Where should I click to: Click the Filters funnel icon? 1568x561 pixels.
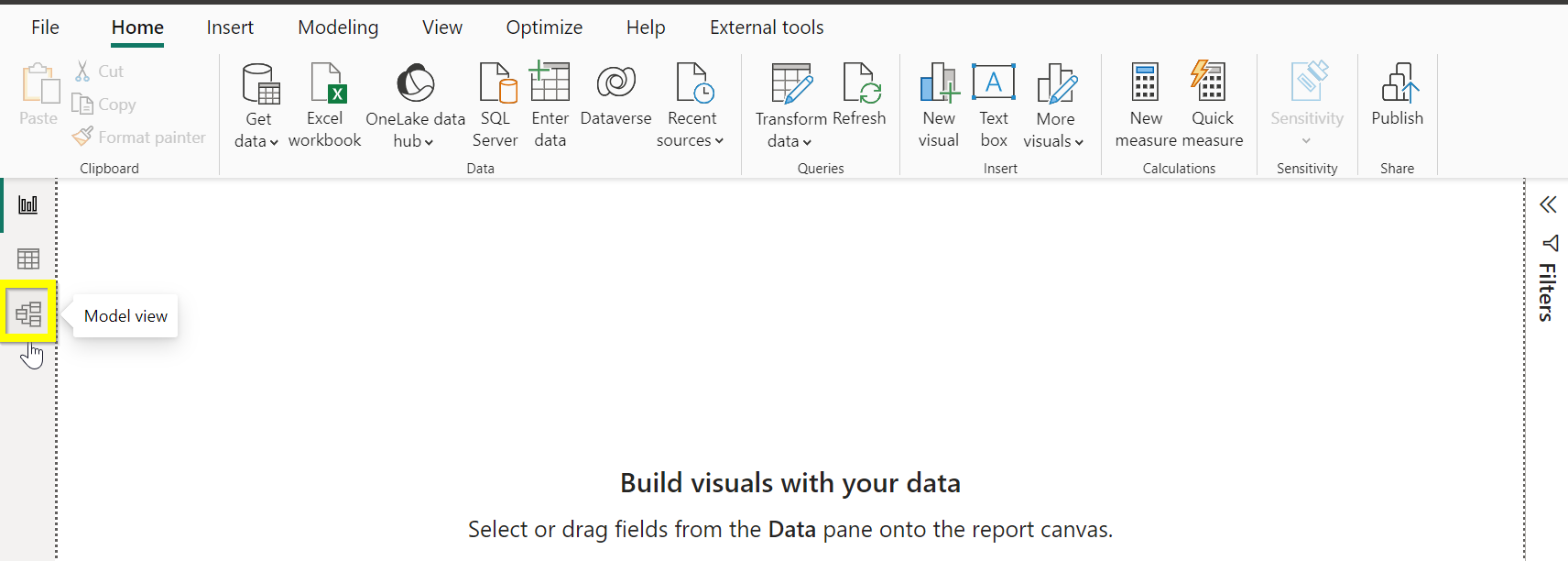1550,243
